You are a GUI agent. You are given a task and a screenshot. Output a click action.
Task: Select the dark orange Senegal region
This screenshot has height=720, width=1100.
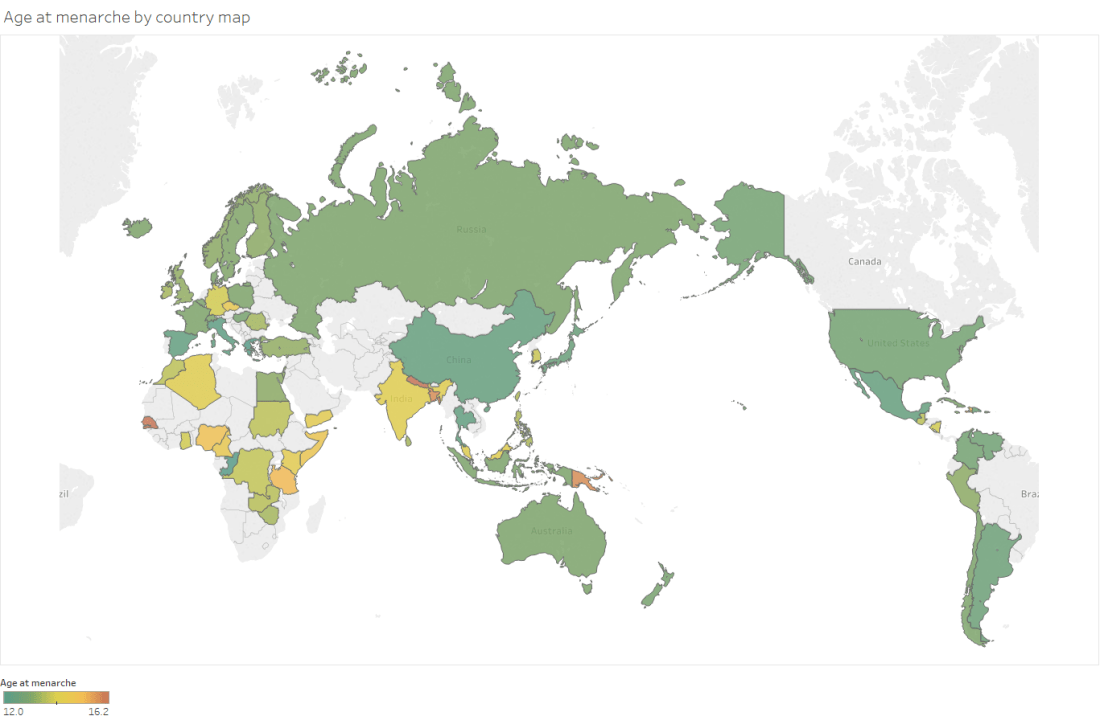click(x=147, y=424)
